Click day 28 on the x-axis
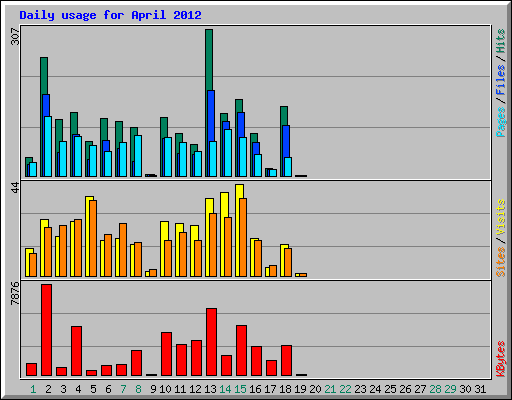The height and width of the screenshot is (400, 512). (x=435, y=389)
